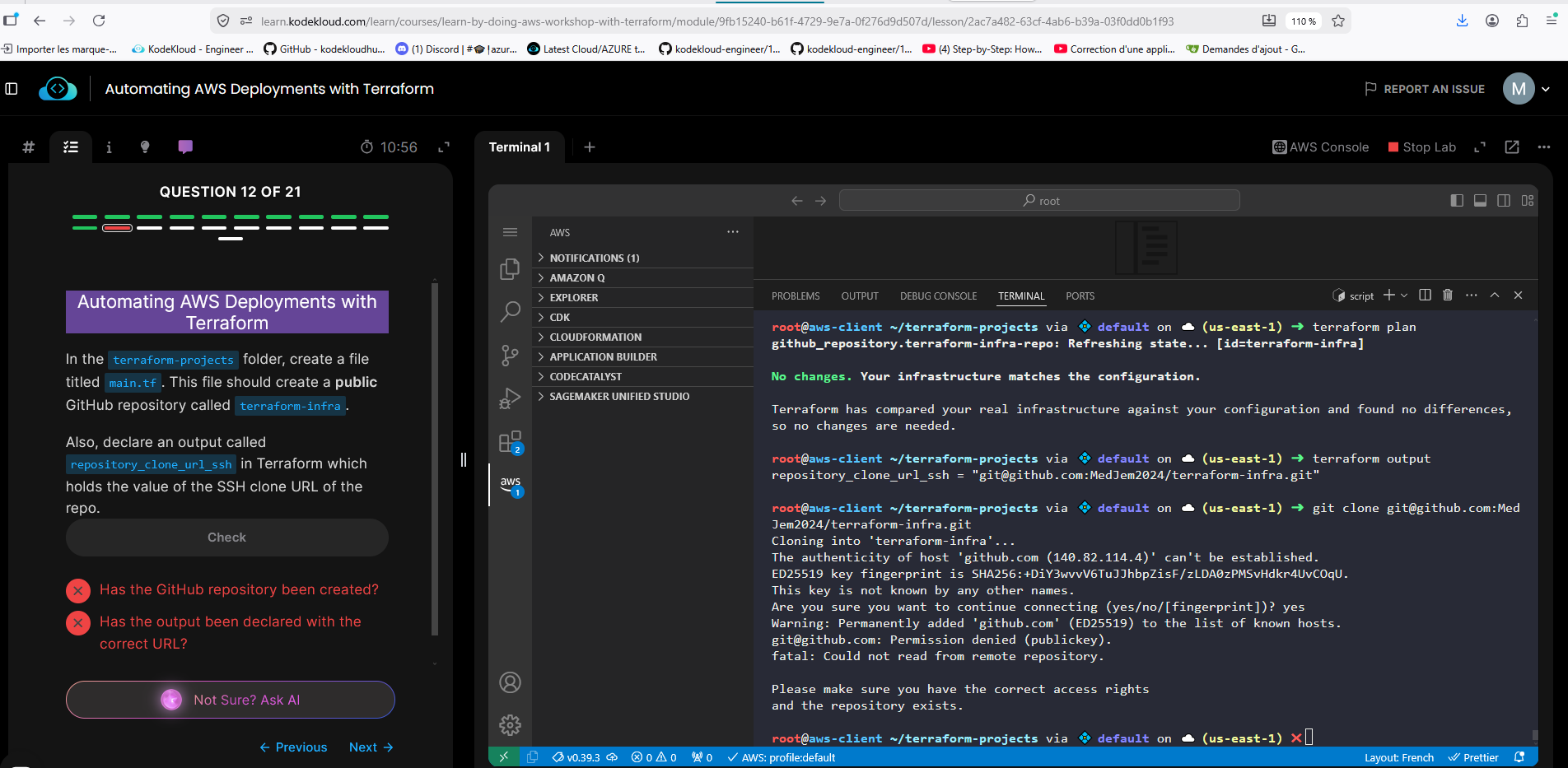Click the Check button
The height and width of the screenshot is (768, 1568).
point(227,538)
